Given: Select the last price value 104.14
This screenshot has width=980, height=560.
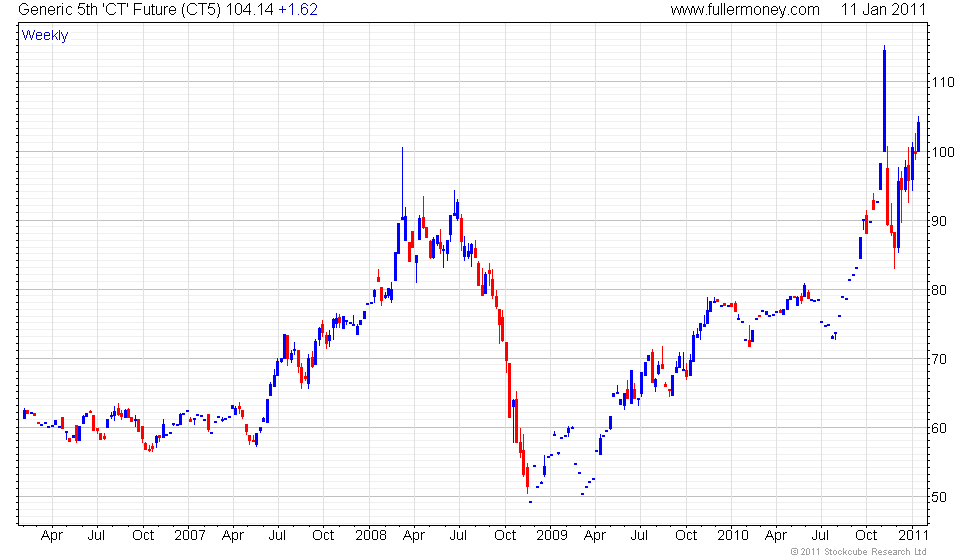Looking at the screenshot, I should (x=249, y=9).
